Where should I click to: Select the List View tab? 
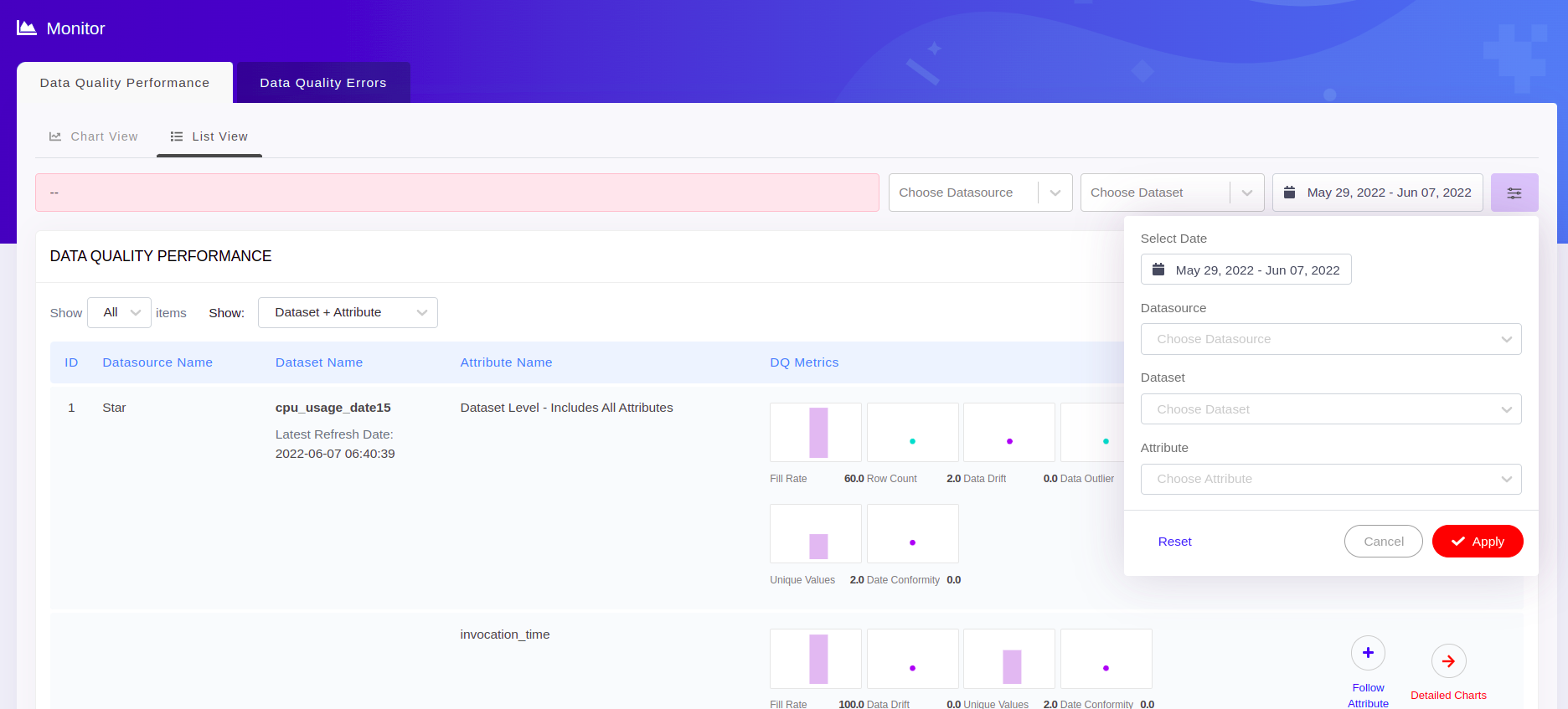coord(209,136)
